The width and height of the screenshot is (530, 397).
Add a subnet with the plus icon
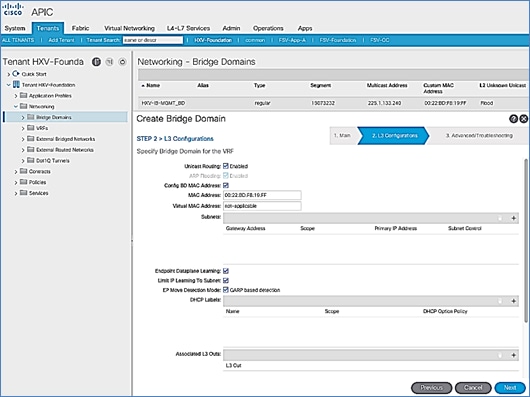(513, 218)
